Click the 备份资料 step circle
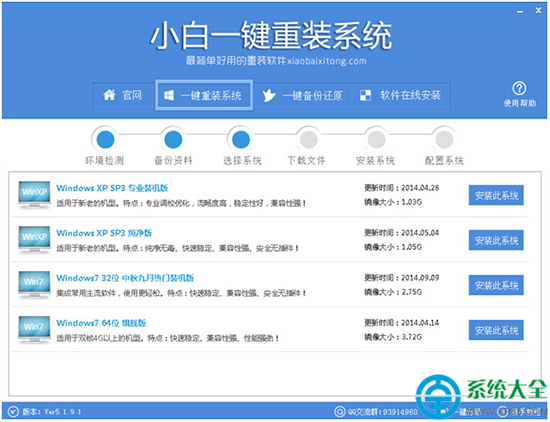This screenshot has width=550, height=422. (173, 140)
